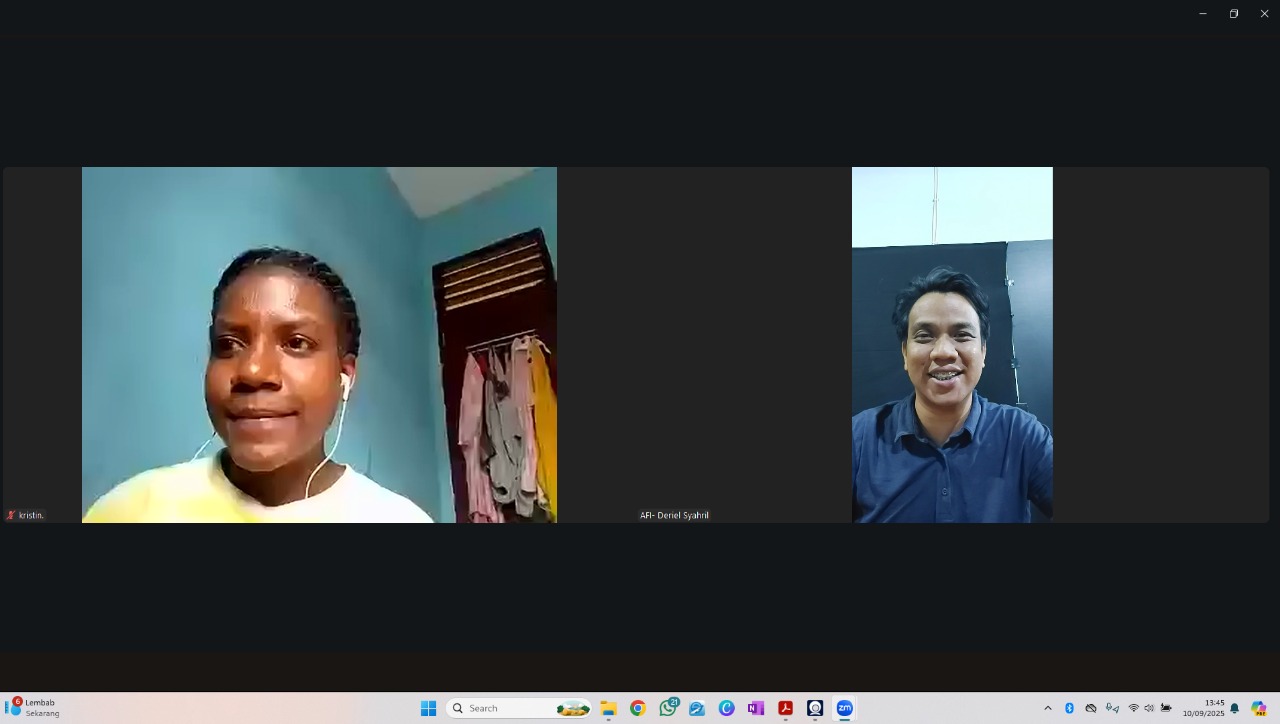Image resolution: width=1280 pixels, height=724 pixels.
Task: Select the AFI- Deriel Syahril video tile
Action: (x=952, y=344)
